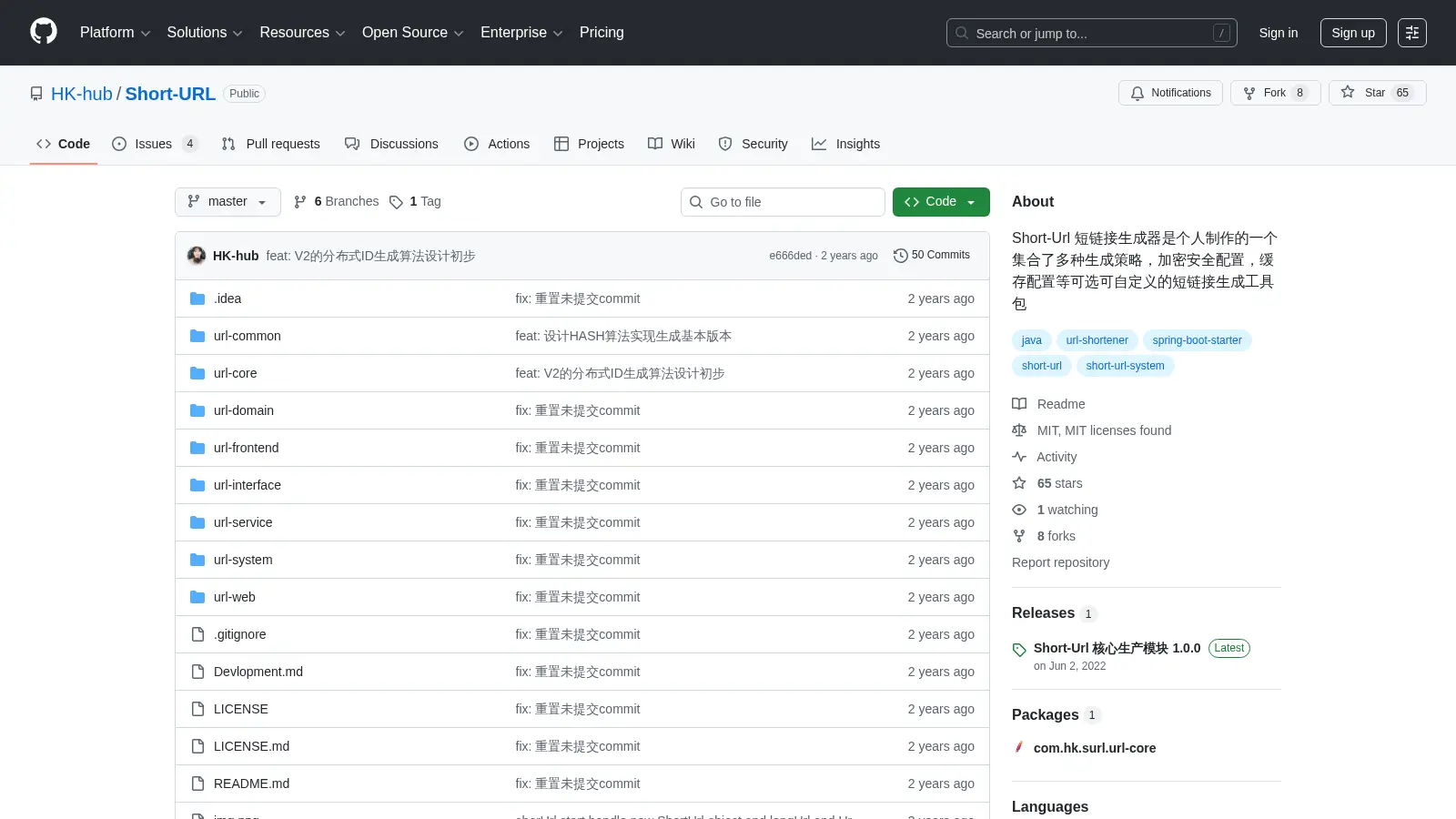Expand the Open Source menu
The image size is (1456, 819).
pyautogui.click(x=413, y=33)
